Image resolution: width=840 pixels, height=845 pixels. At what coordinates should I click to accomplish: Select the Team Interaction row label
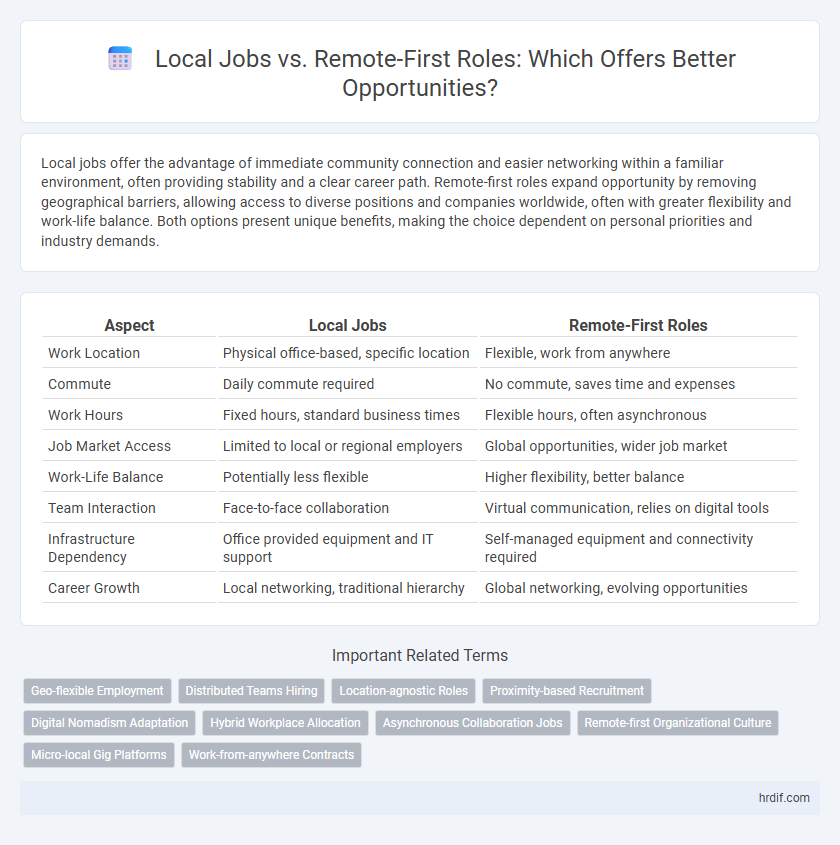point(102,508)
